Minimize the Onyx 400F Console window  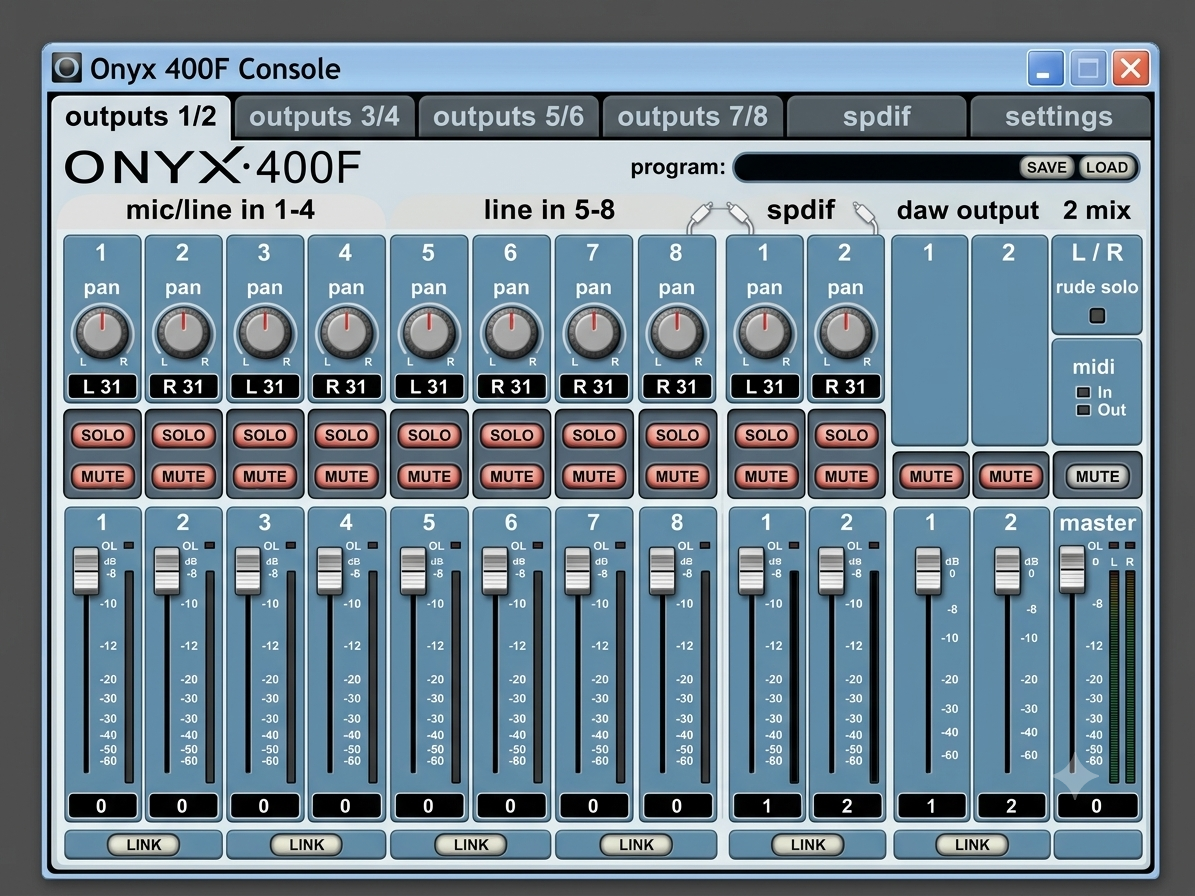(1046, 69)
